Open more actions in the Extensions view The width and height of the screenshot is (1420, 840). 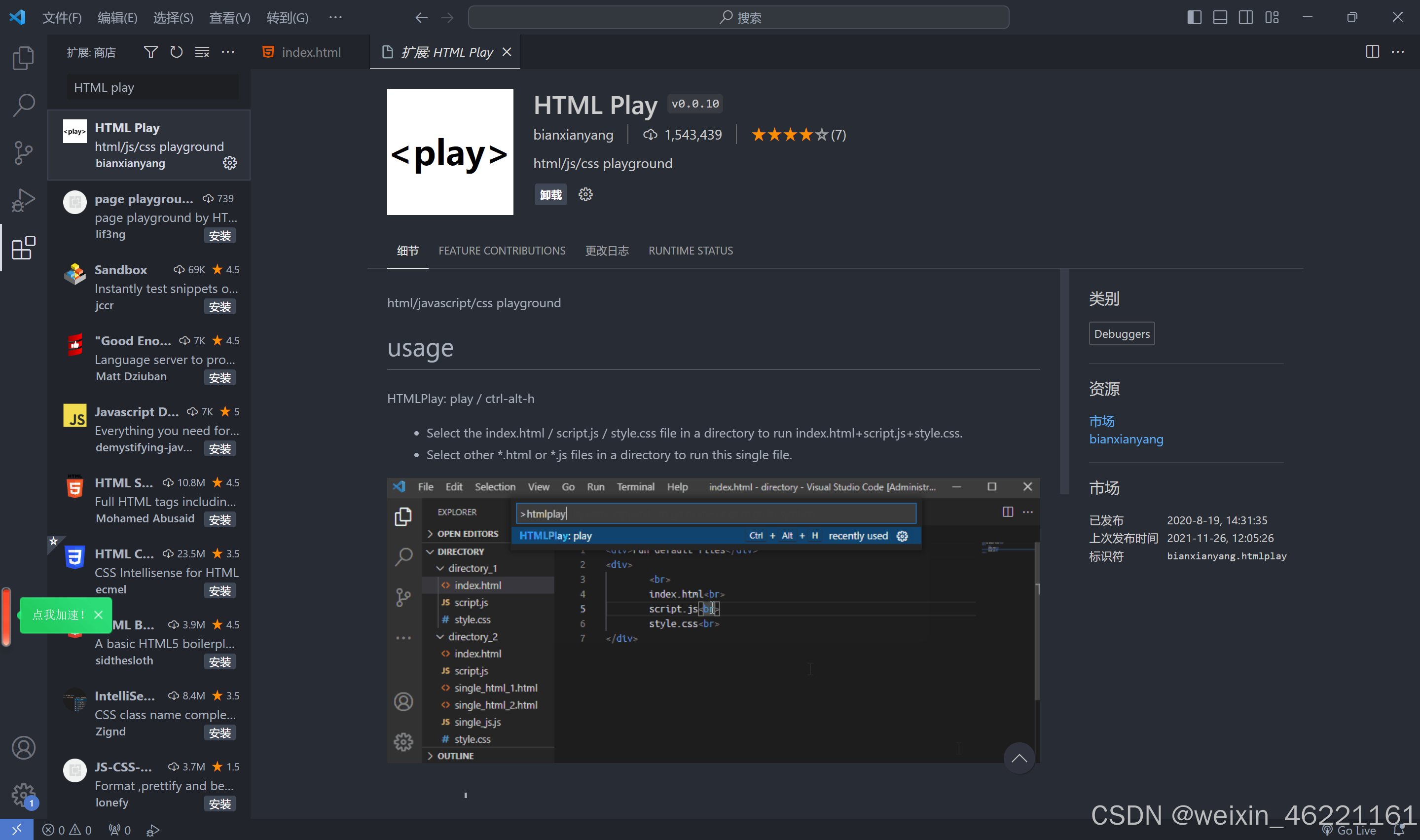[228, 51]
